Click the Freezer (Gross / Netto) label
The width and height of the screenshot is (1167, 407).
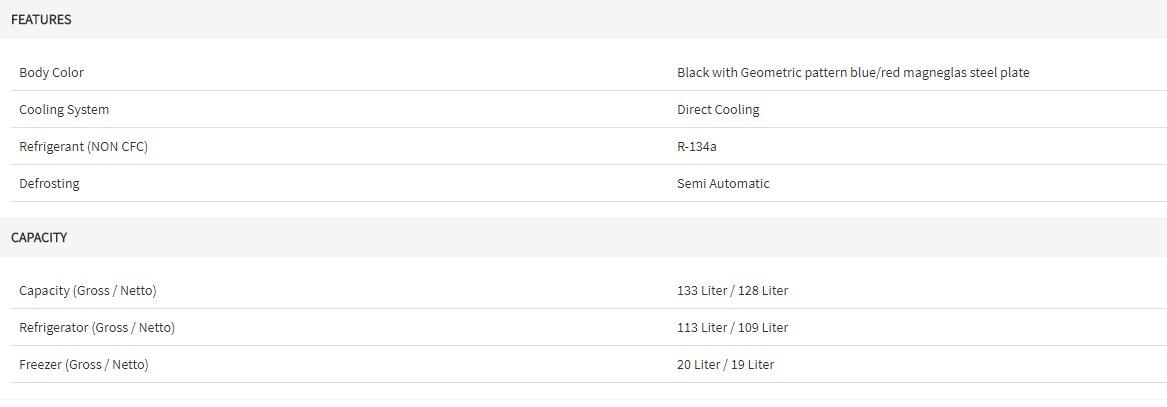(x=83, y=365)
